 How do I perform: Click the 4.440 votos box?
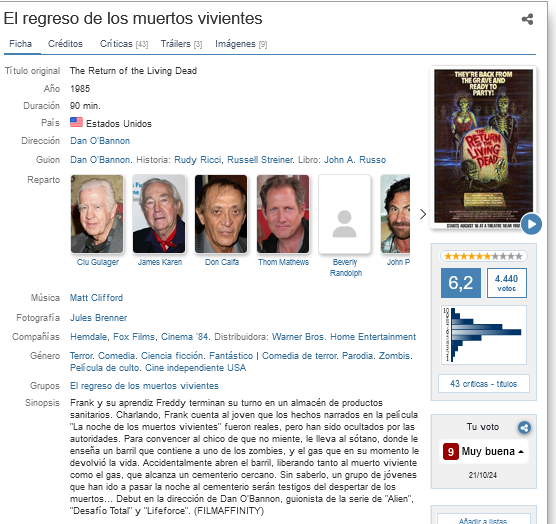click(x=506, y=283)
